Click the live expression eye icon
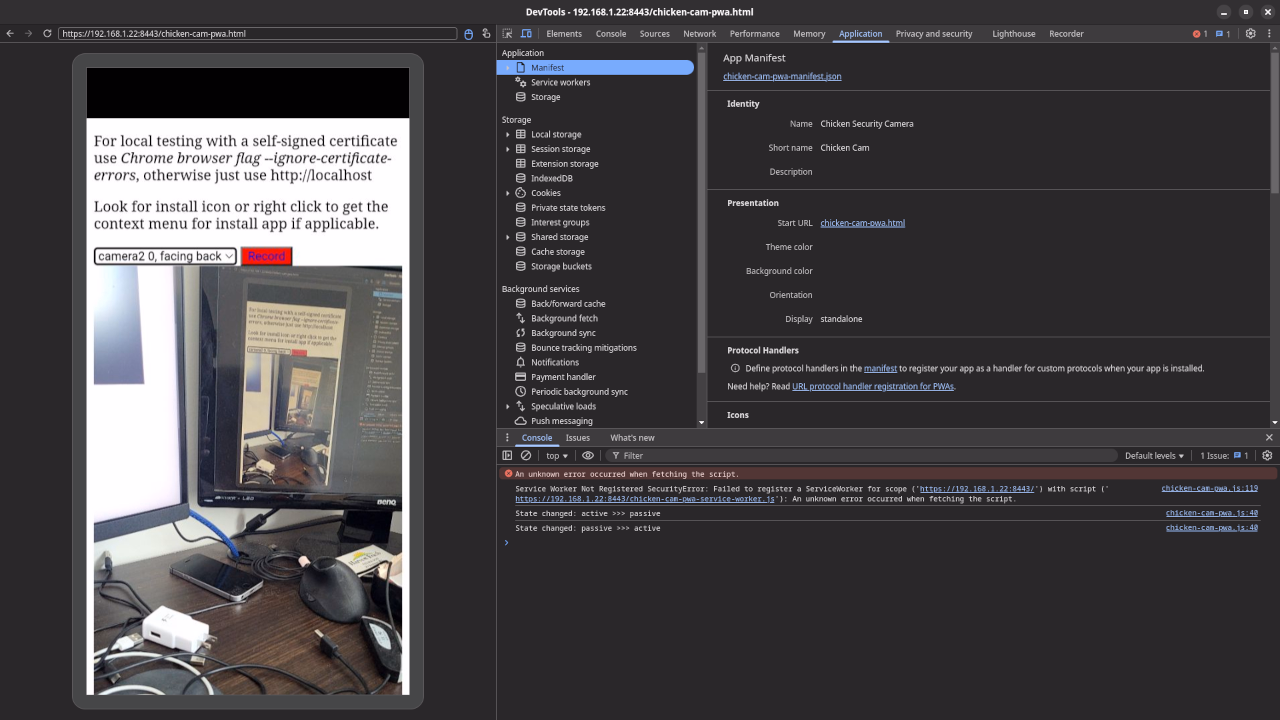 (x=588, y=456)
